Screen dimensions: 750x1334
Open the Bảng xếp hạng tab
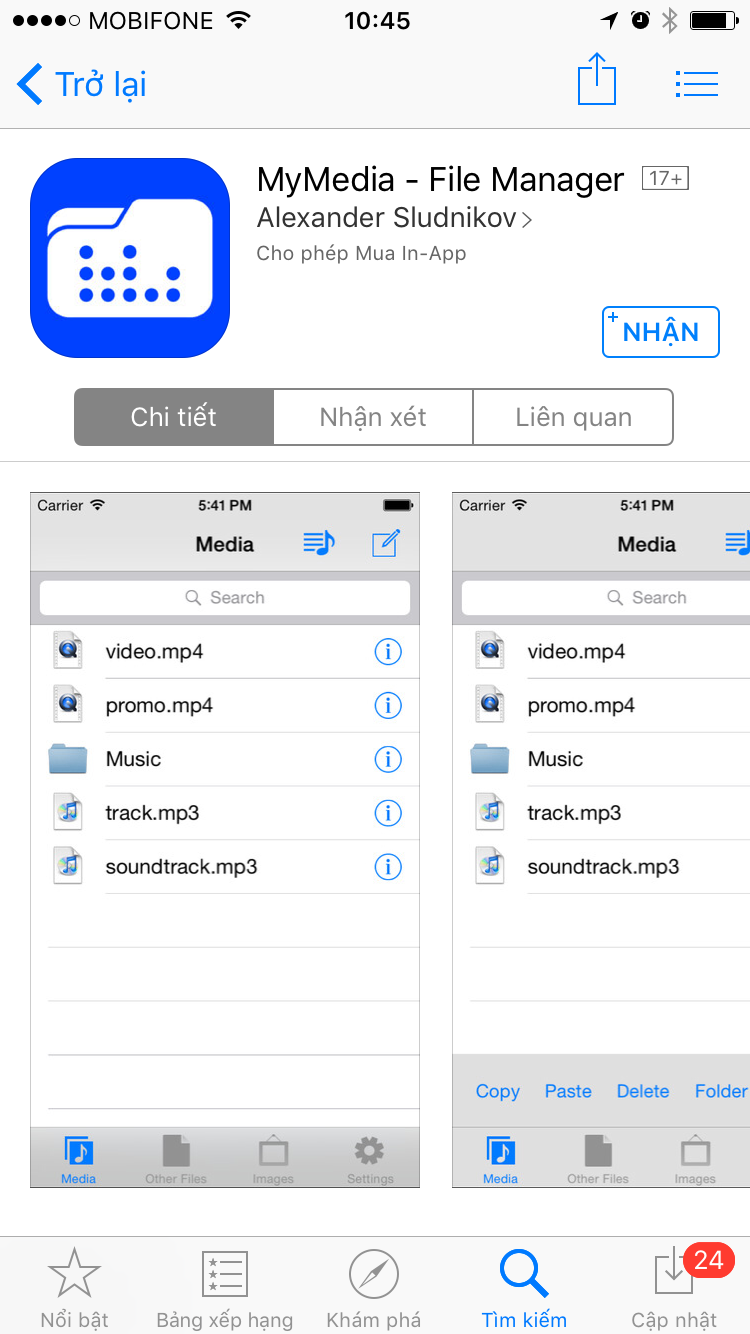pyautogui.click(x=225, y=1288)
